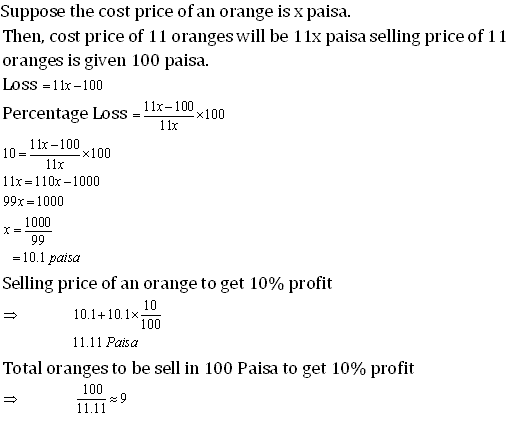Click the '99x = 1000' equation
511x424 pixels.
33,201
